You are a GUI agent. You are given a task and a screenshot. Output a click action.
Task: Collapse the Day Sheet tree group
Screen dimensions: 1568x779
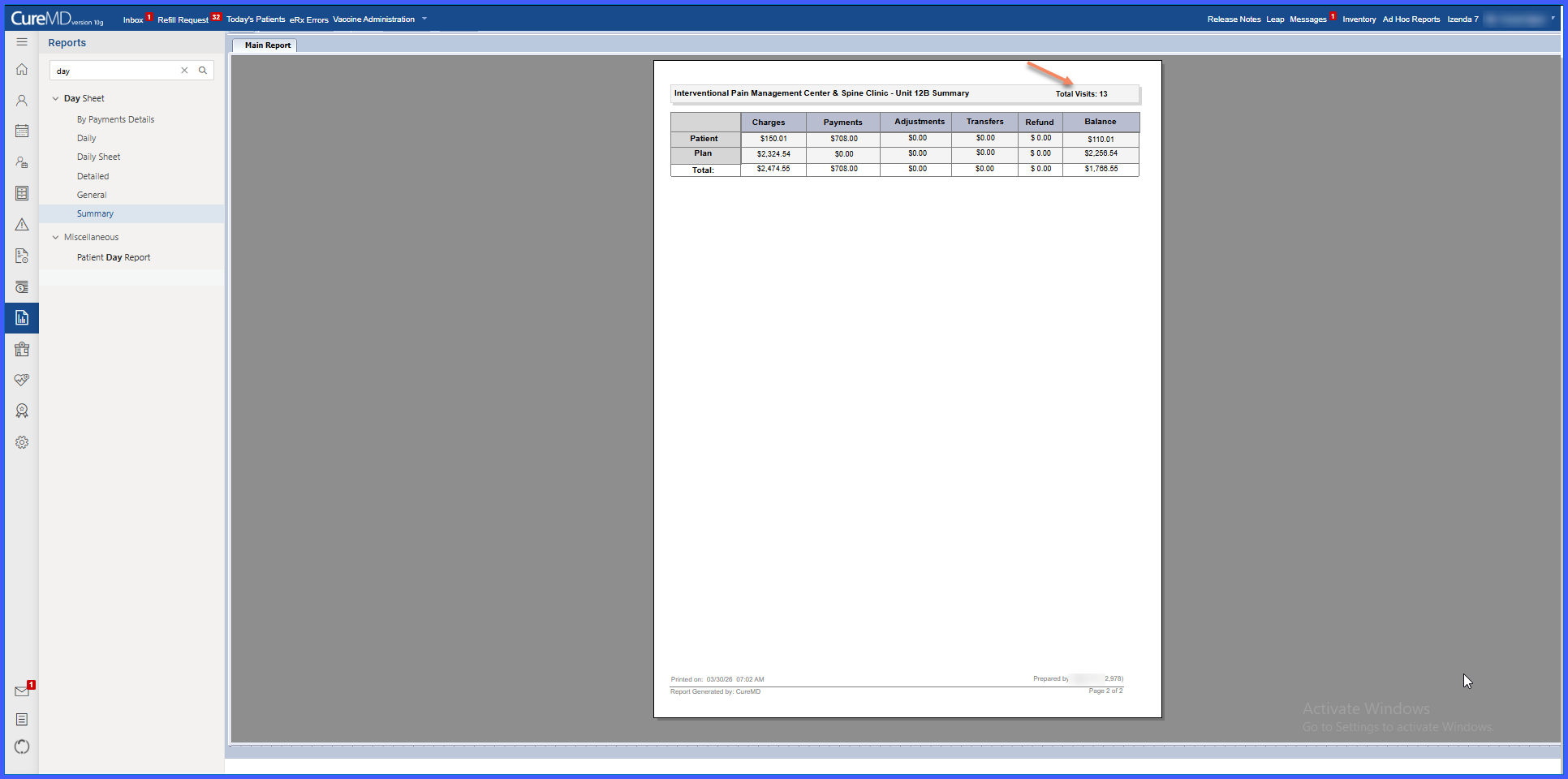point(55,99)
